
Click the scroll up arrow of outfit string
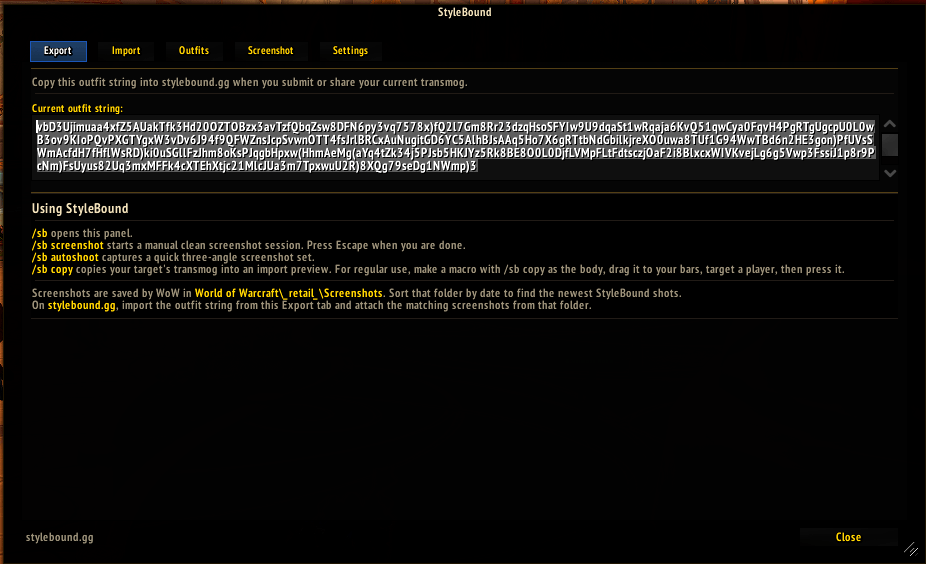pyautogui.click(x=890, y=124)
